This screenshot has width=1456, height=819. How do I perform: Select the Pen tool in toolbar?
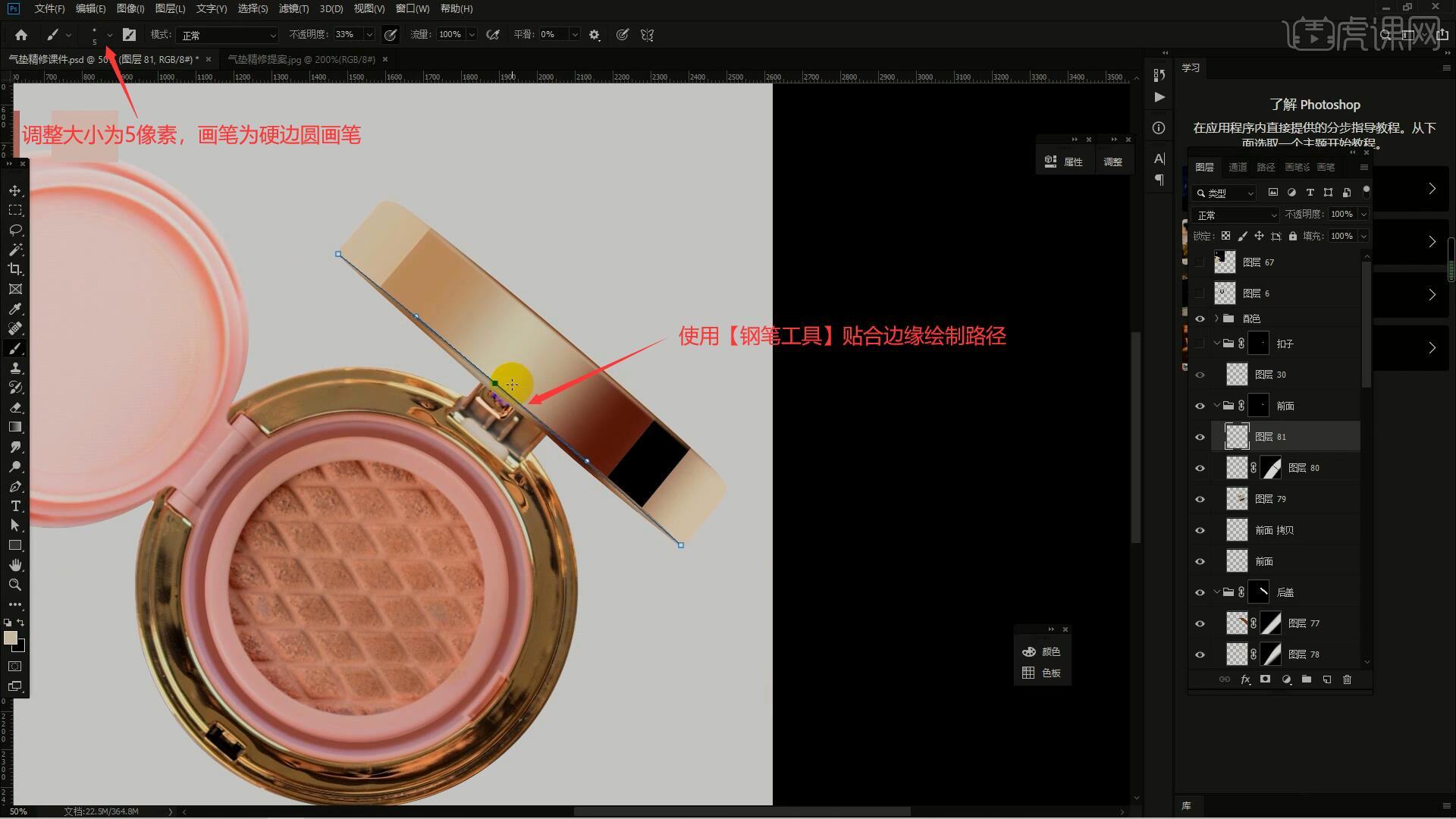point(15,486)
